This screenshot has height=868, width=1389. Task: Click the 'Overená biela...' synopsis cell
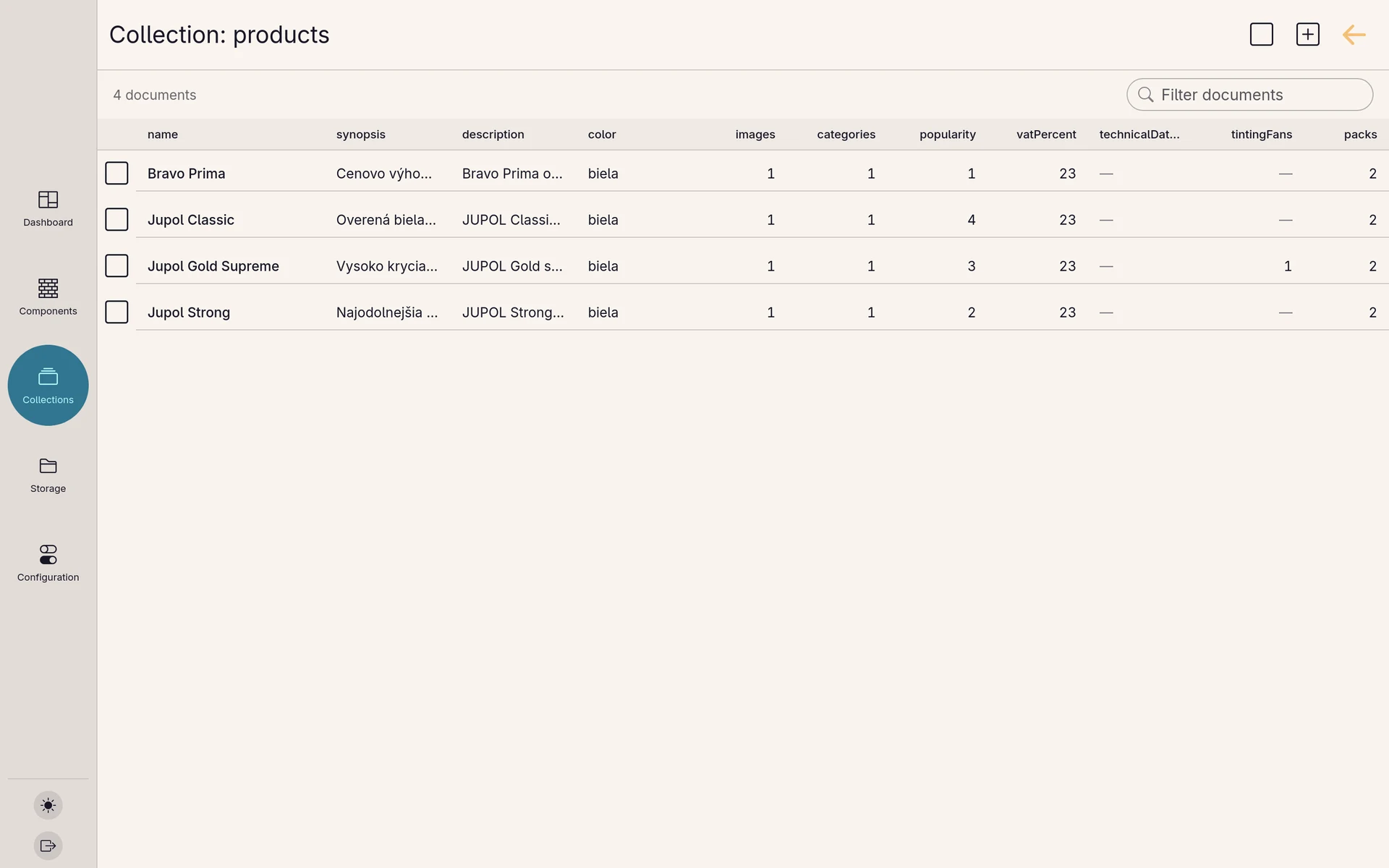tap(386, 220)
